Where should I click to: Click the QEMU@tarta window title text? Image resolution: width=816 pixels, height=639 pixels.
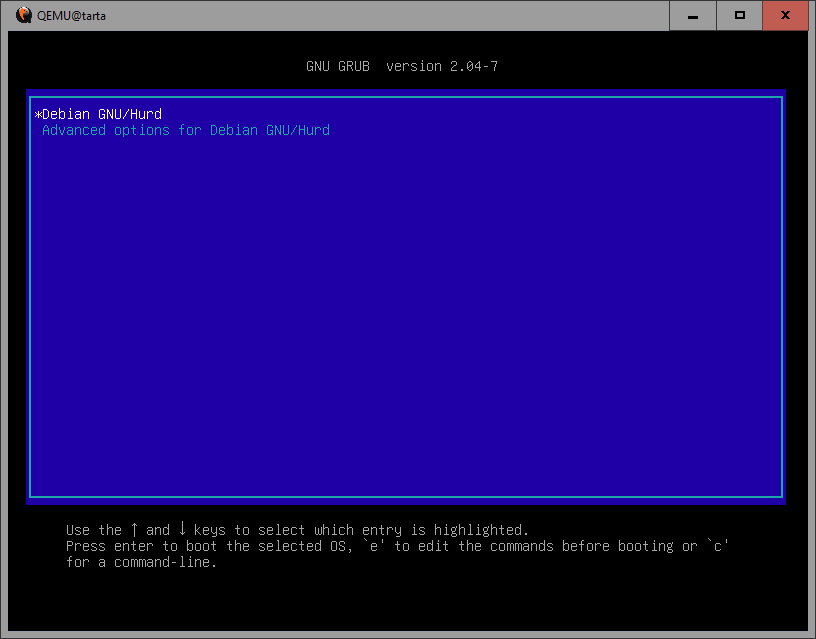tap(71, 15)
